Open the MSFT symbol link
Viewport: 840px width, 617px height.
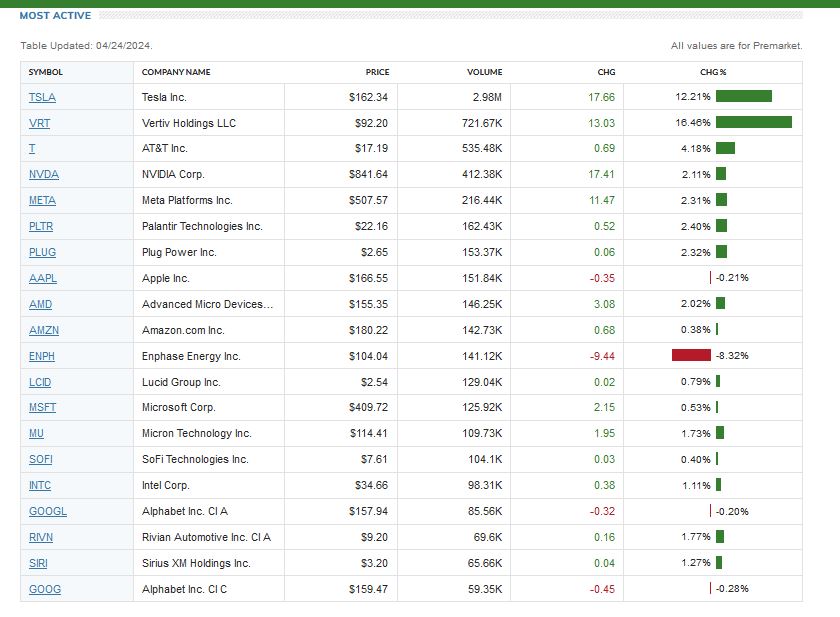point(43,407)
